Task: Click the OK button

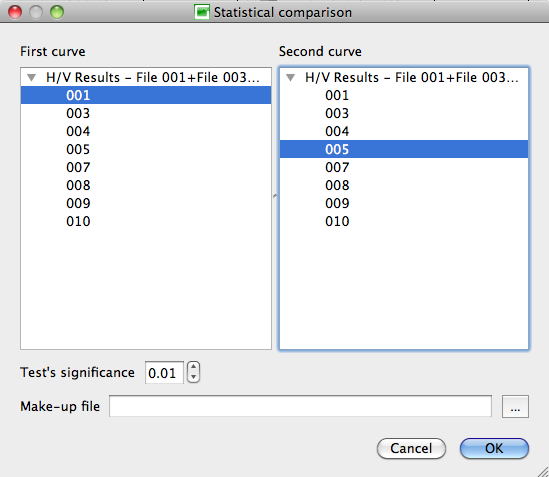Action: pos(494,448)
